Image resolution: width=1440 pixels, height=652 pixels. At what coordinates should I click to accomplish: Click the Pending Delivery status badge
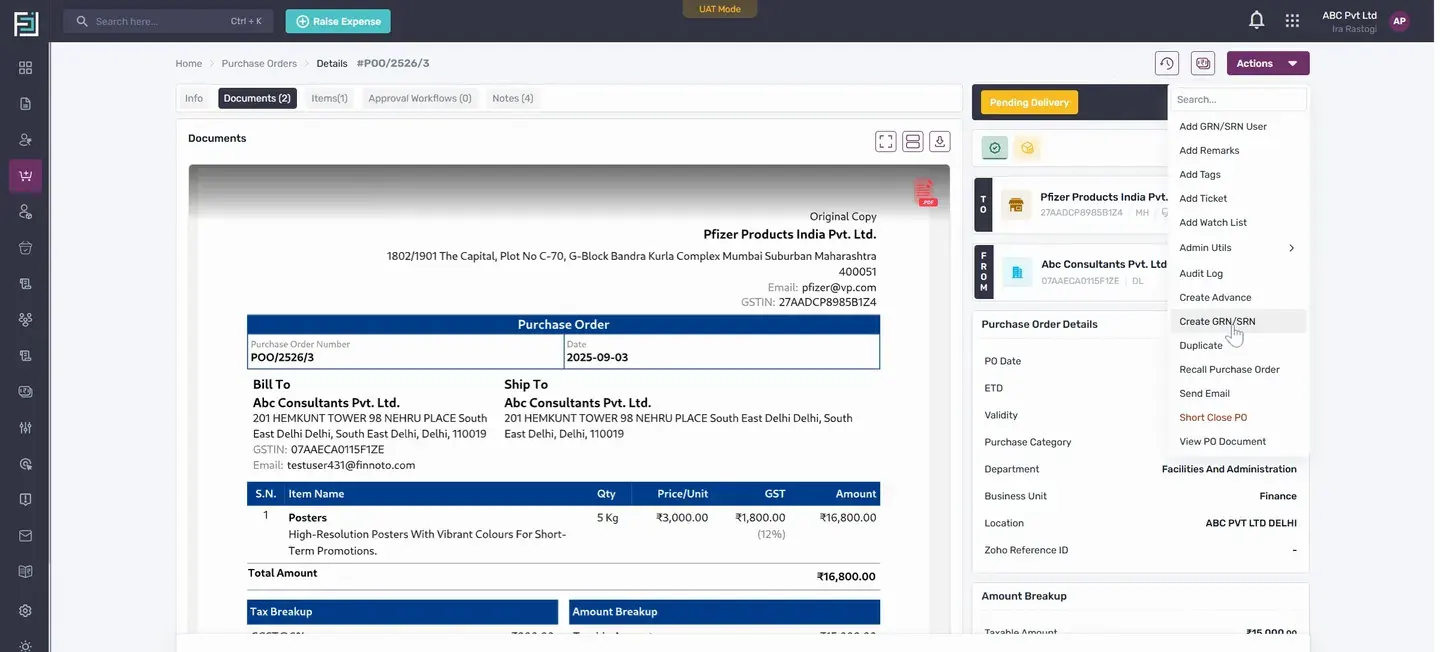(x=1029, y=102)
